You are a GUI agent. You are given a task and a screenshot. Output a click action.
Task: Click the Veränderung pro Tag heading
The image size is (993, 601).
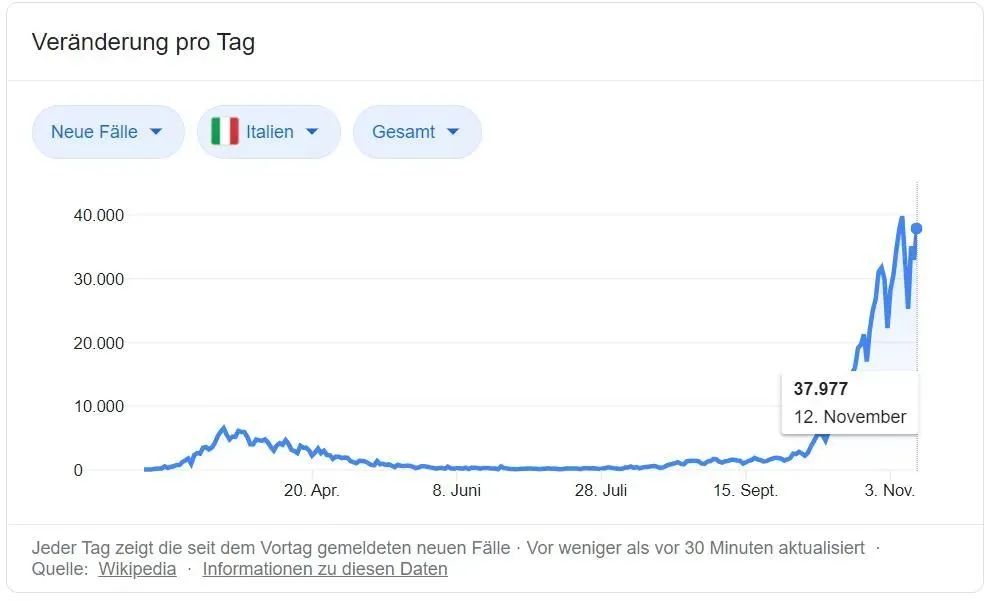tap(143, 42)
